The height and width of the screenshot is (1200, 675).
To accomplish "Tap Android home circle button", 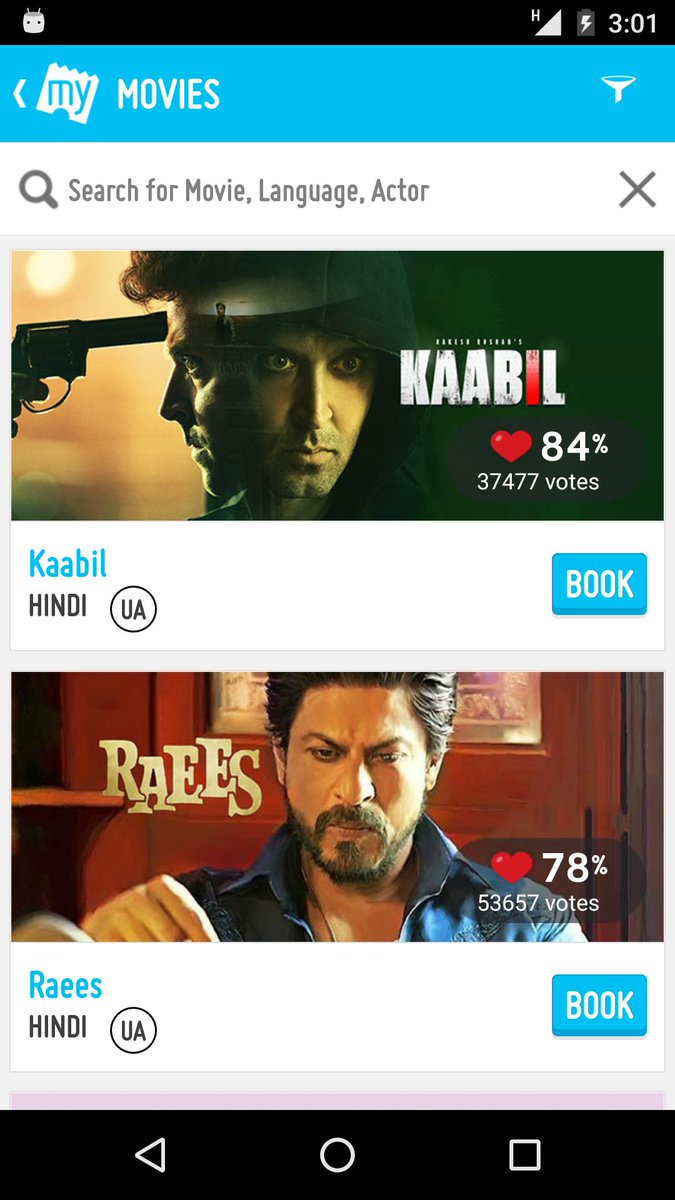I will tap(337, 1155).
